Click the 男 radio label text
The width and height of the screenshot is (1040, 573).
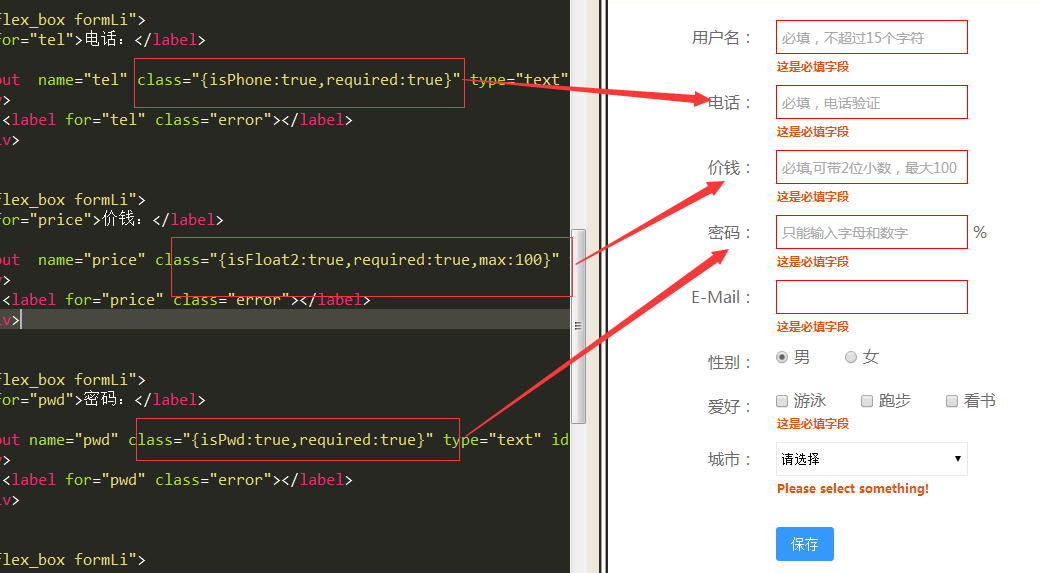[802, 357]
